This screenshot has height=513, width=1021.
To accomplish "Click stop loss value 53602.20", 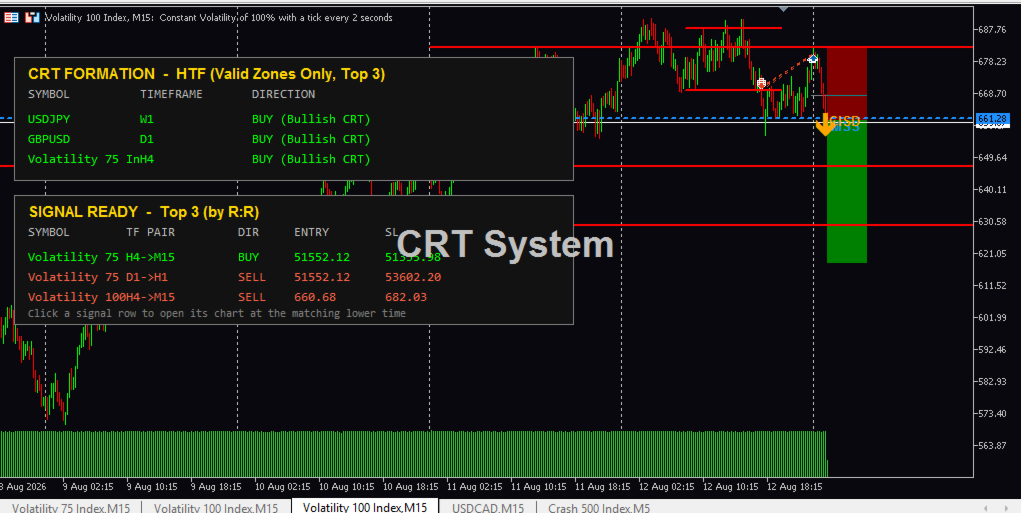I will (x=413, y=277).
